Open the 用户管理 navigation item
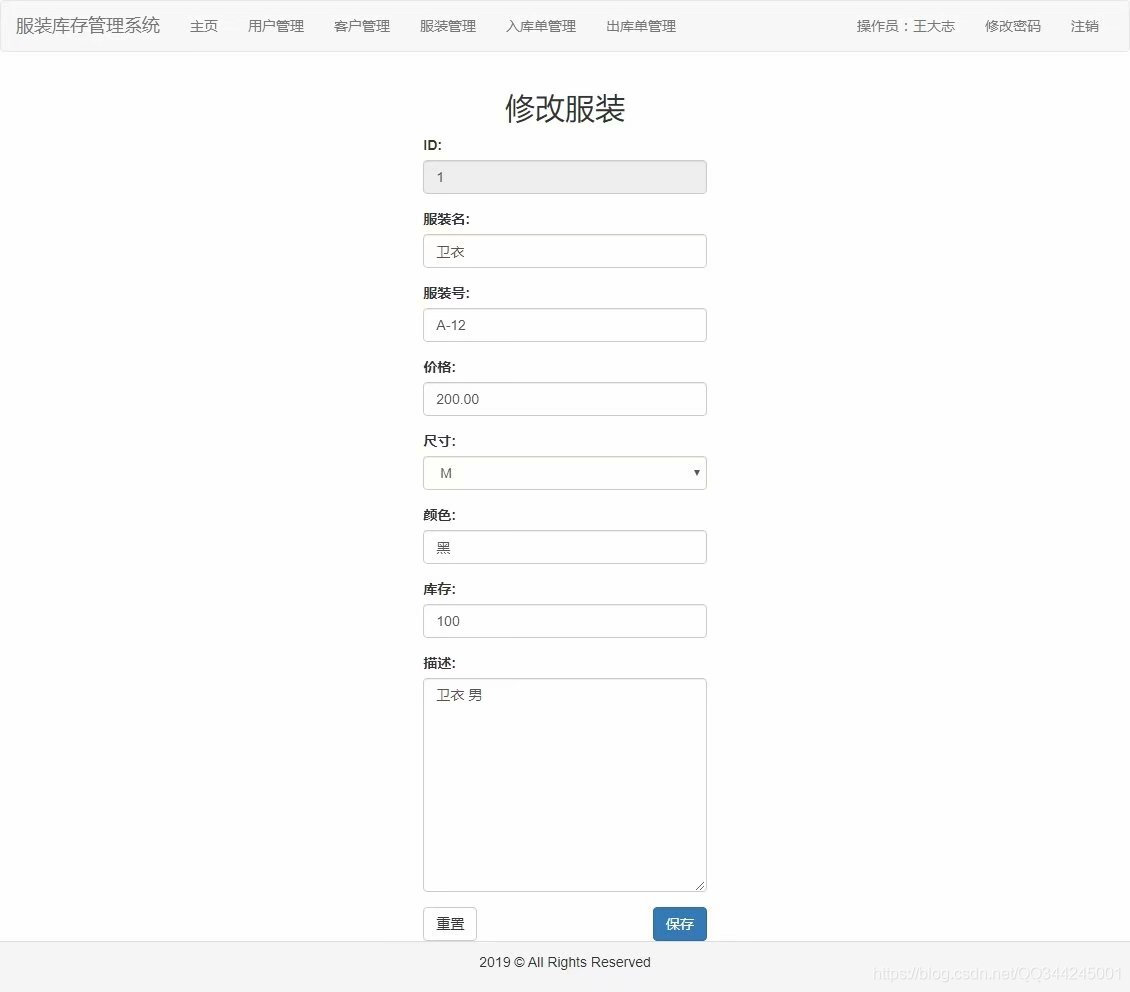The width and height of the screenshot is (1130, 992). coord(276,27)
